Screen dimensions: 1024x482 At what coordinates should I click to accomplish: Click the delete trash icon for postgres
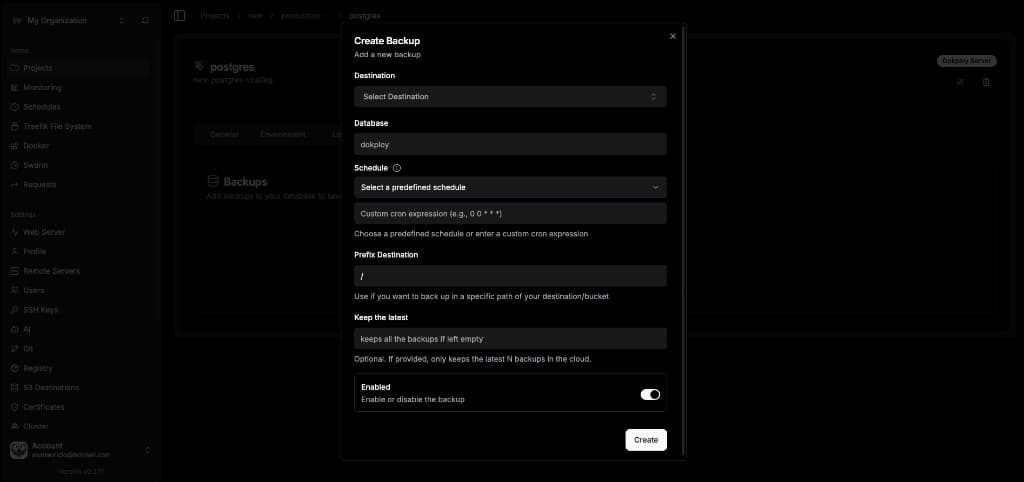(x=986, y=82)
